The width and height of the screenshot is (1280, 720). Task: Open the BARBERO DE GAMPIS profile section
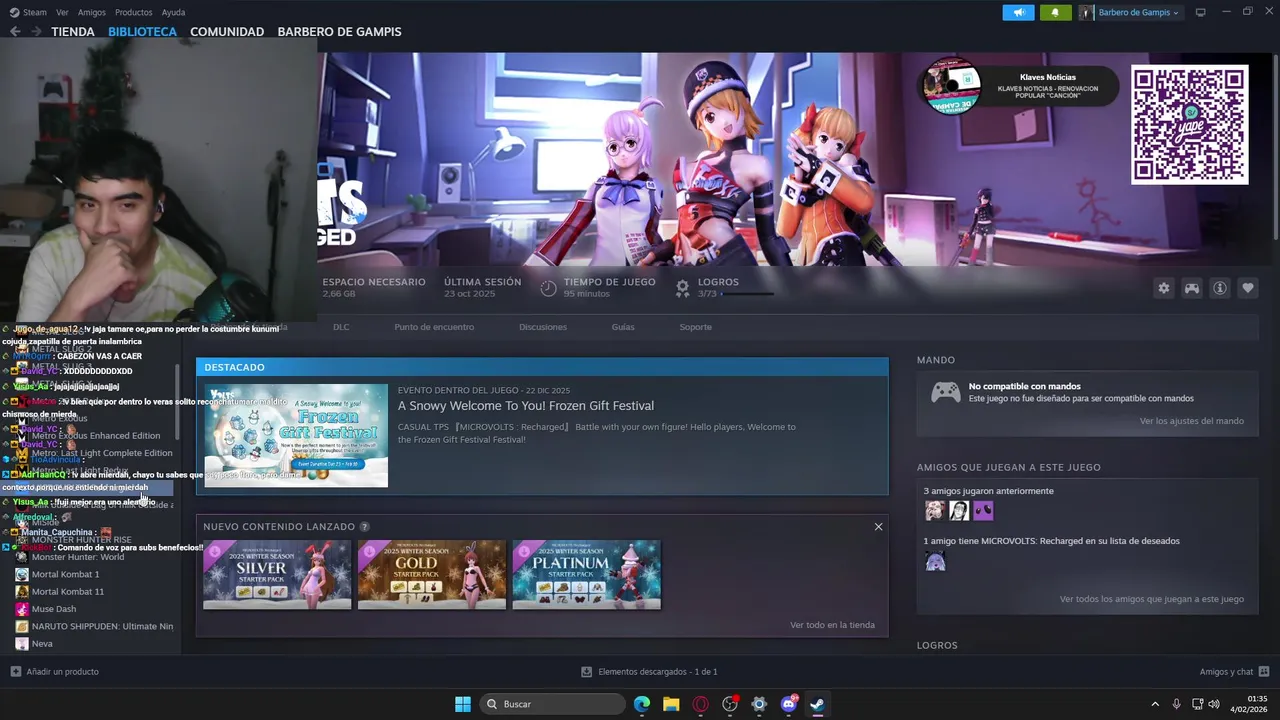point(339,31)
